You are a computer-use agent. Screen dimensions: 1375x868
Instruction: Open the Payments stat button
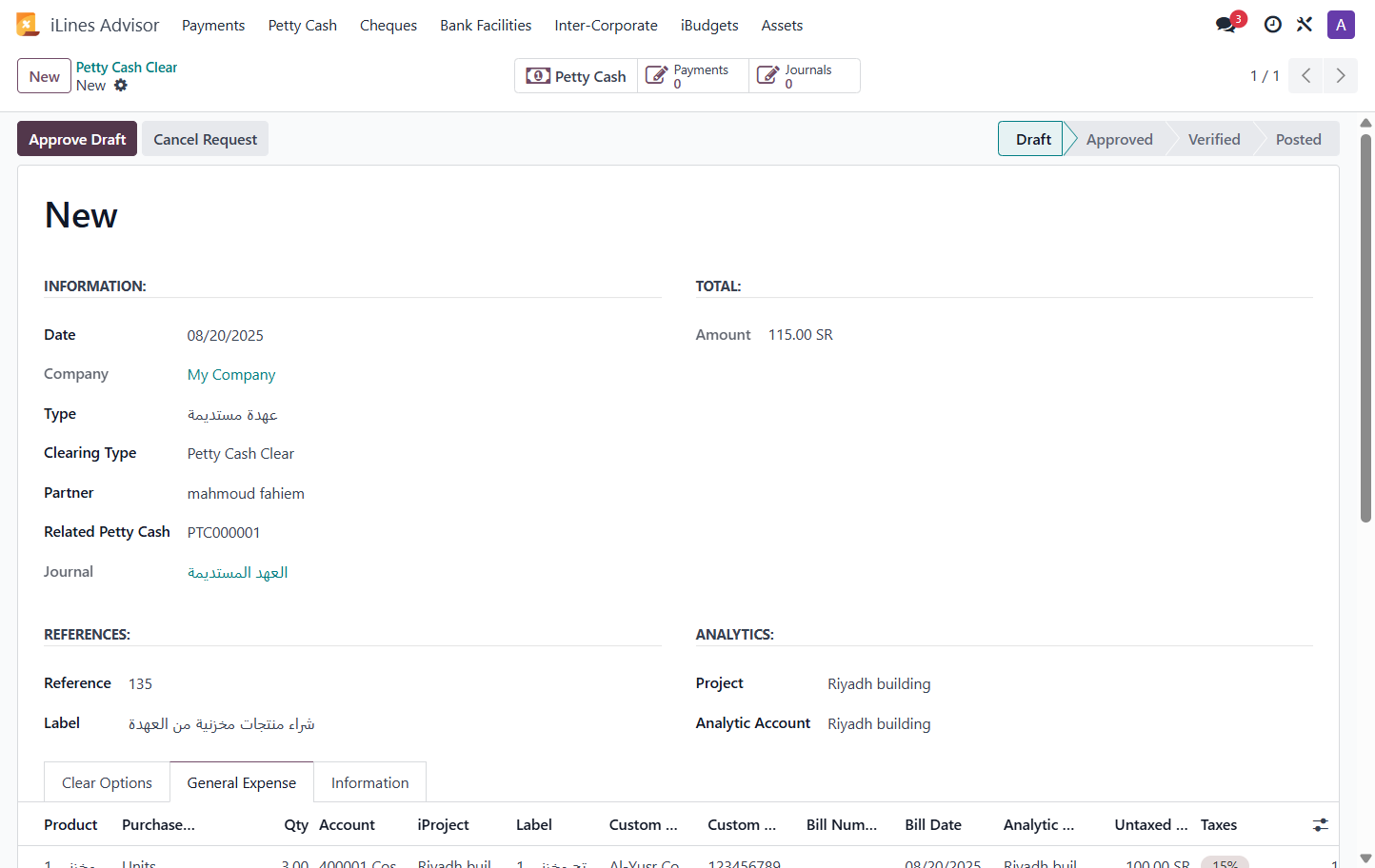[693, 76]
